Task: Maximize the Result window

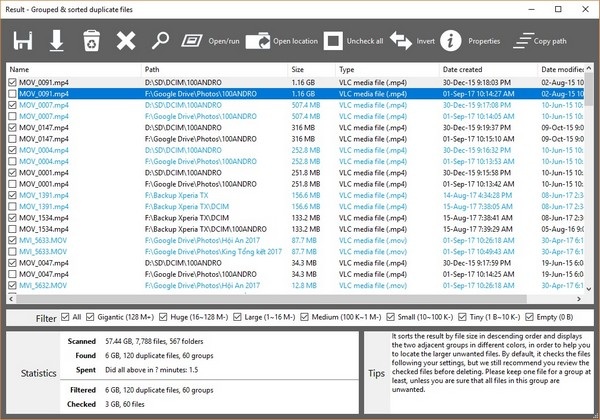Action: [558, 9]
